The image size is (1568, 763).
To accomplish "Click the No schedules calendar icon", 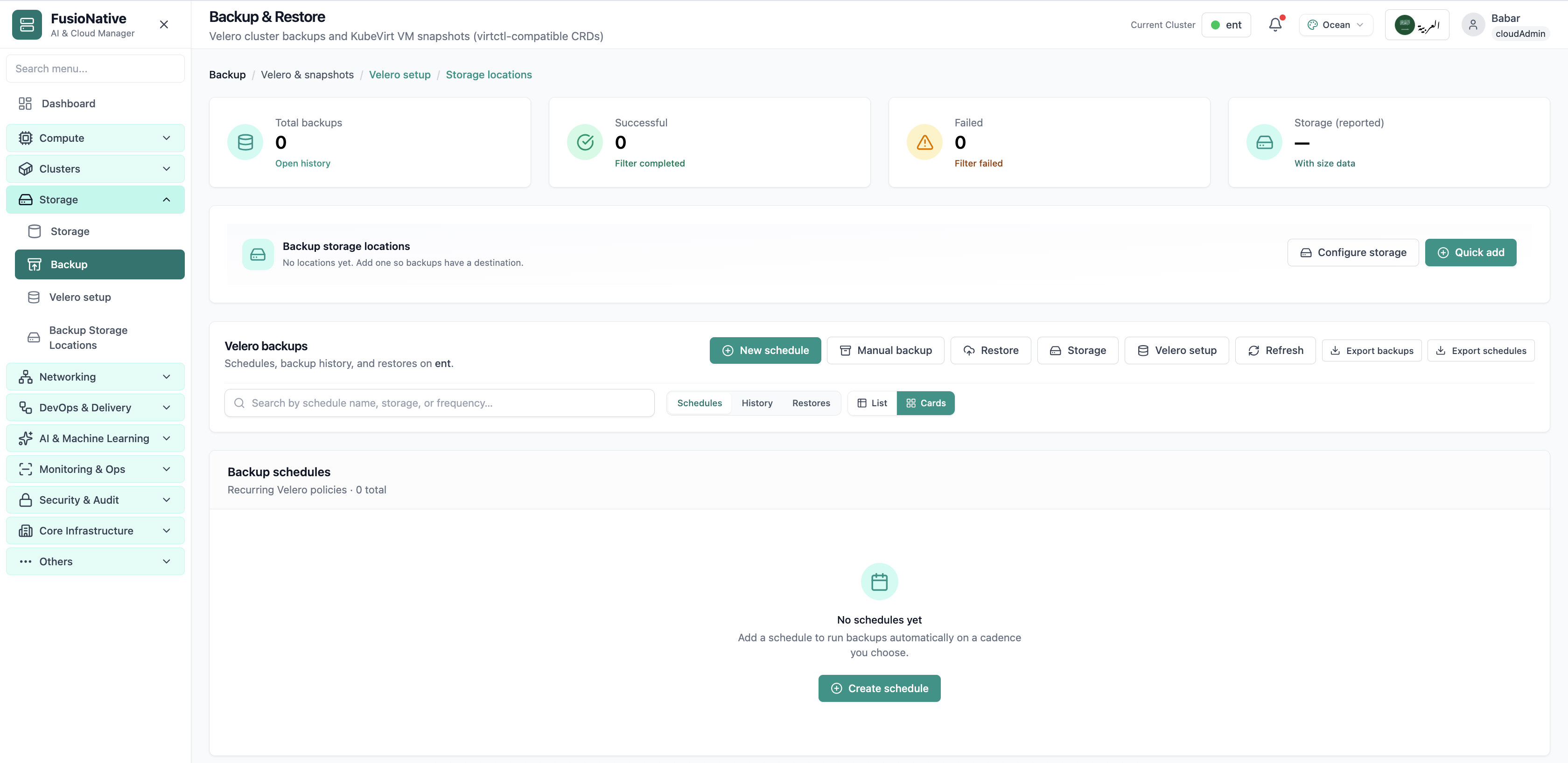I will (x=879, y=582).
